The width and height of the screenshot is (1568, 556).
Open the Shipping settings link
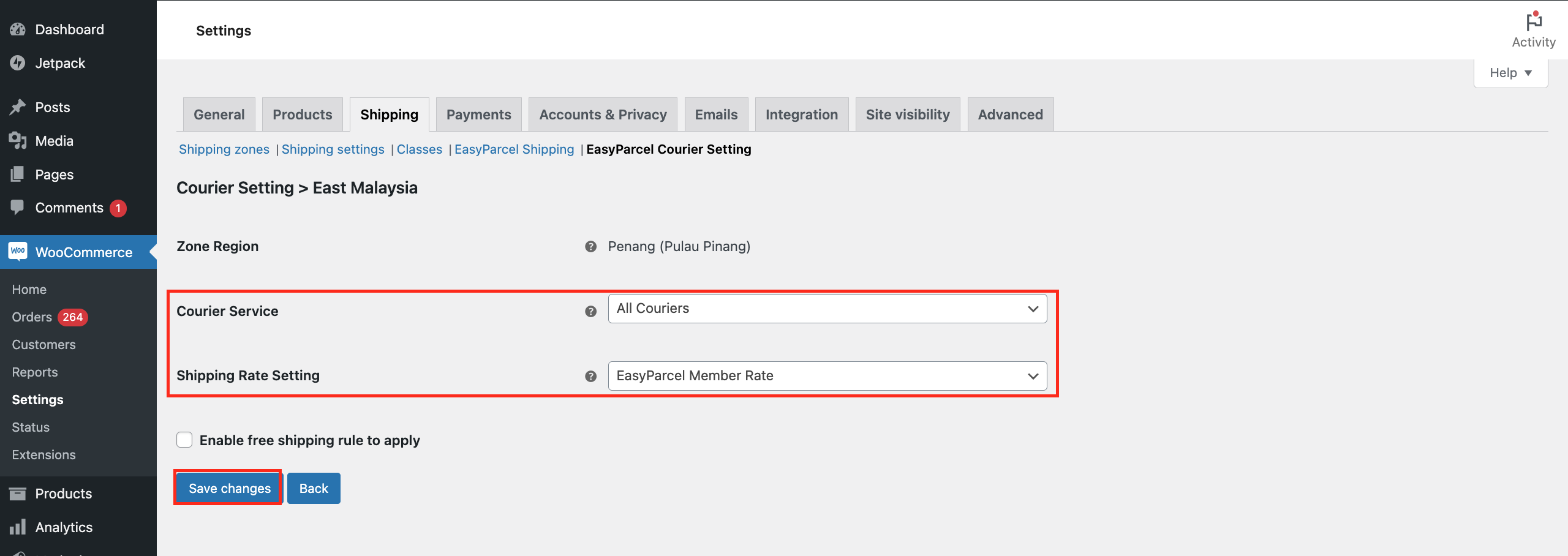pos(333,149)
